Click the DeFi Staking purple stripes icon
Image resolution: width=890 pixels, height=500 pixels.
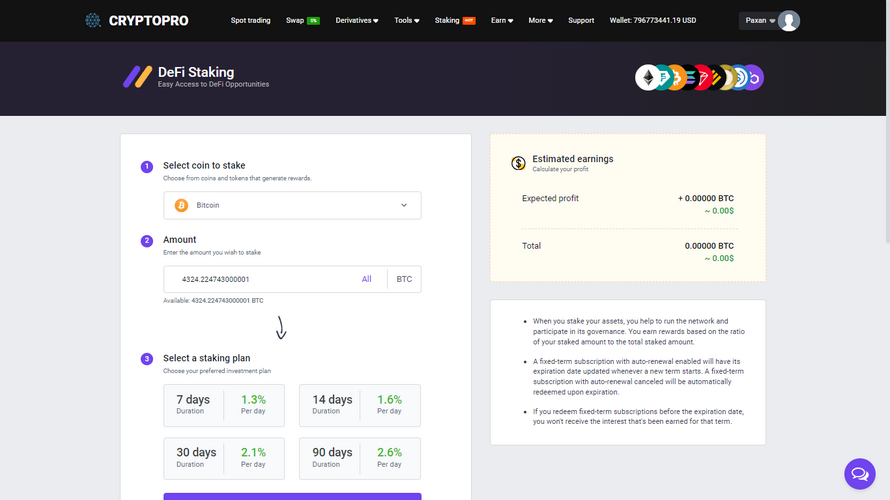(137, 77)
